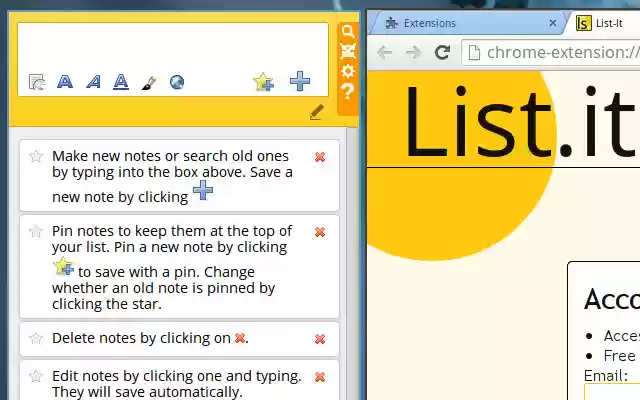Pin the 'Delete notes by clicking on' note star
This screenshot has width=640, height=400.
click(36, 338)
